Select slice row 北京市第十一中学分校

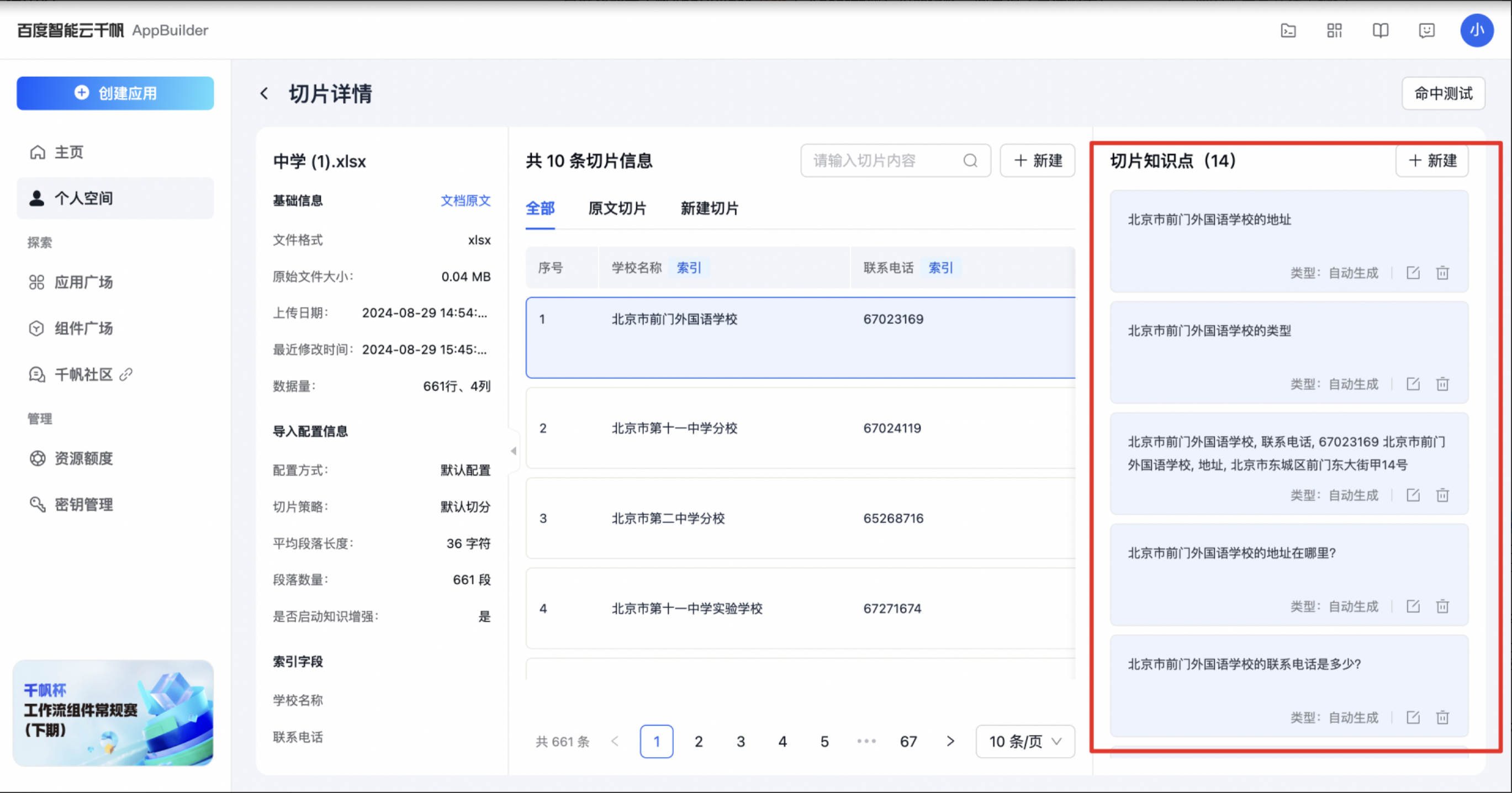801,428
